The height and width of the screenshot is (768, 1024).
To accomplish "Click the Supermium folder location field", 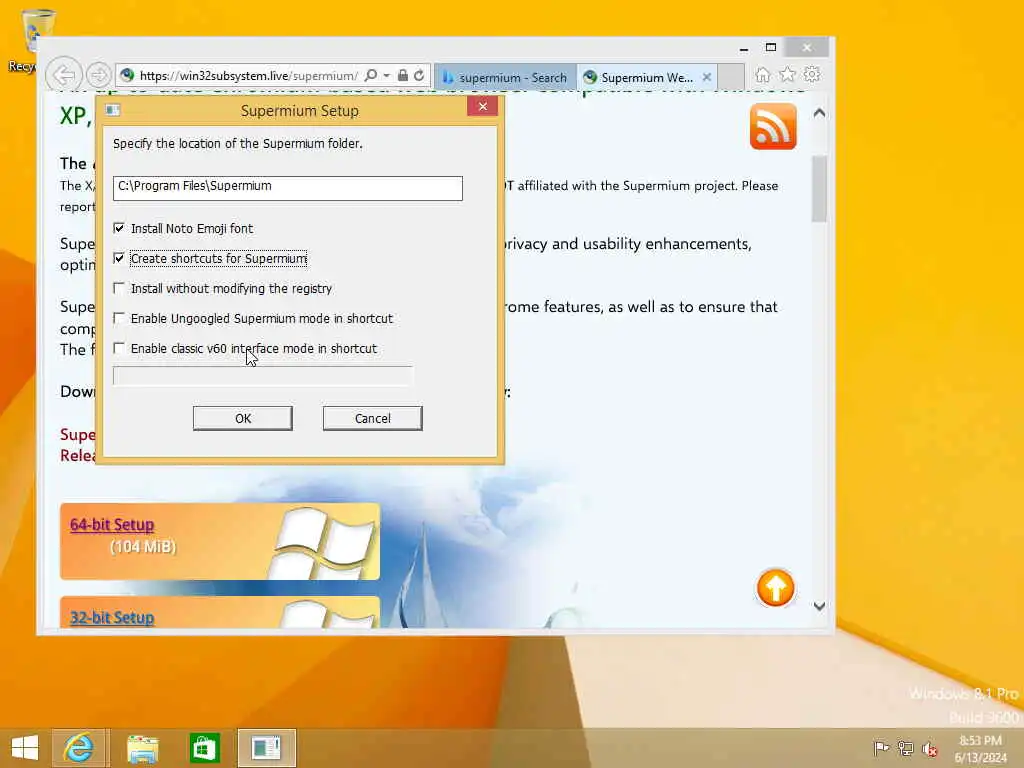I will click(287, 188).
